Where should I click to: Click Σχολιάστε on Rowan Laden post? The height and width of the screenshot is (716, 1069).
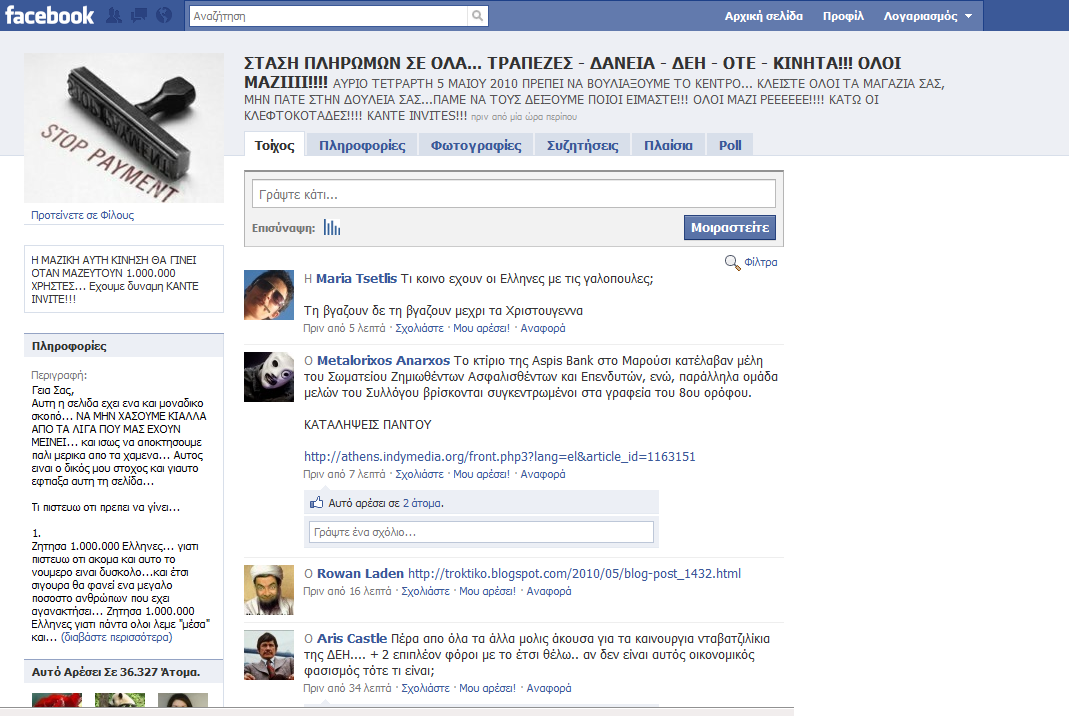[425, 592]
